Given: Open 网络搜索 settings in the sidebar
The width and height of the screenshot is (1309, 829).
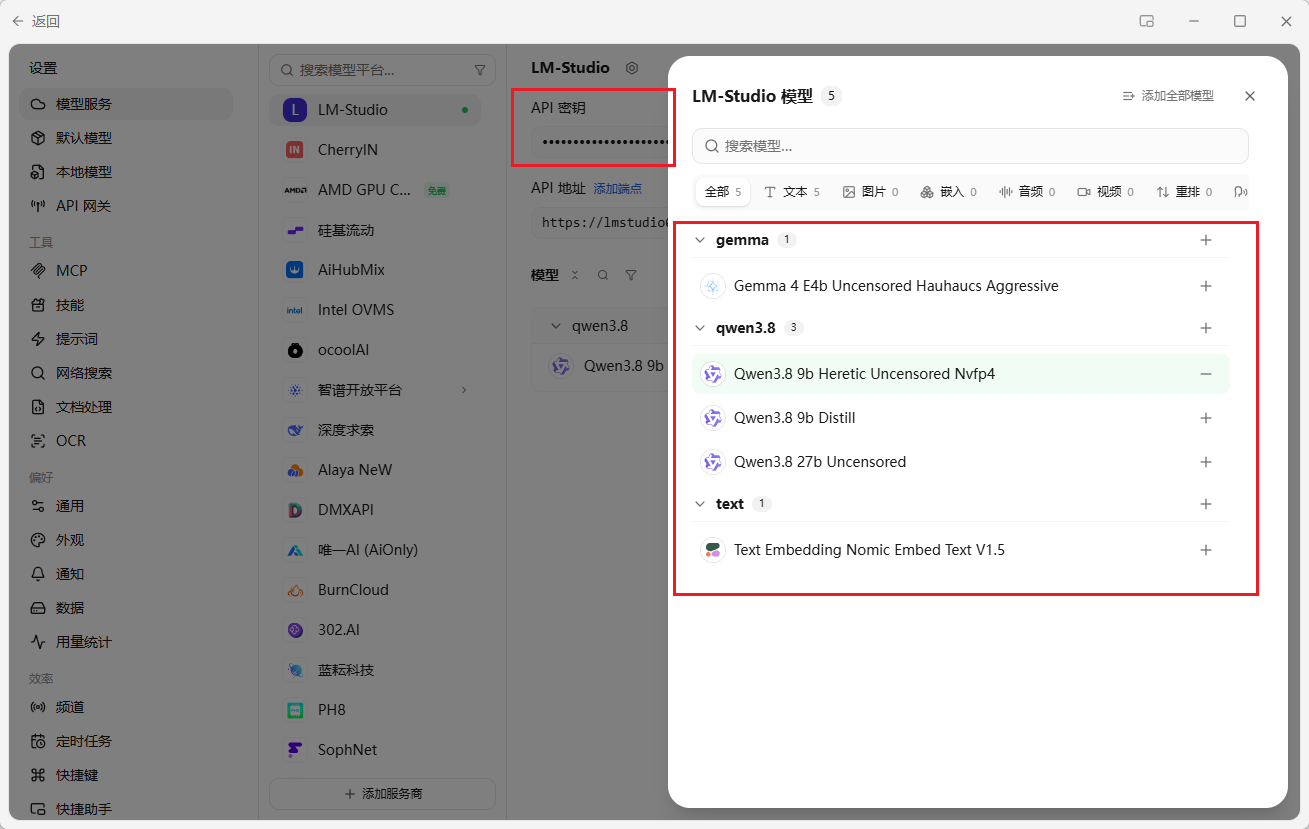Looking at the screenshot, I should 125,373.
